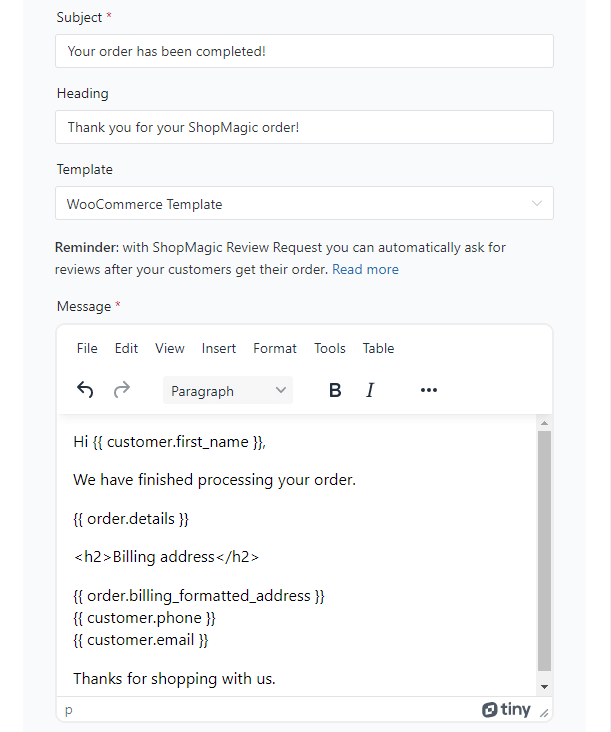This screenshot has height=732, width=611.
Task: Click the redo arrow icon
Action: [x=122, y=390]
